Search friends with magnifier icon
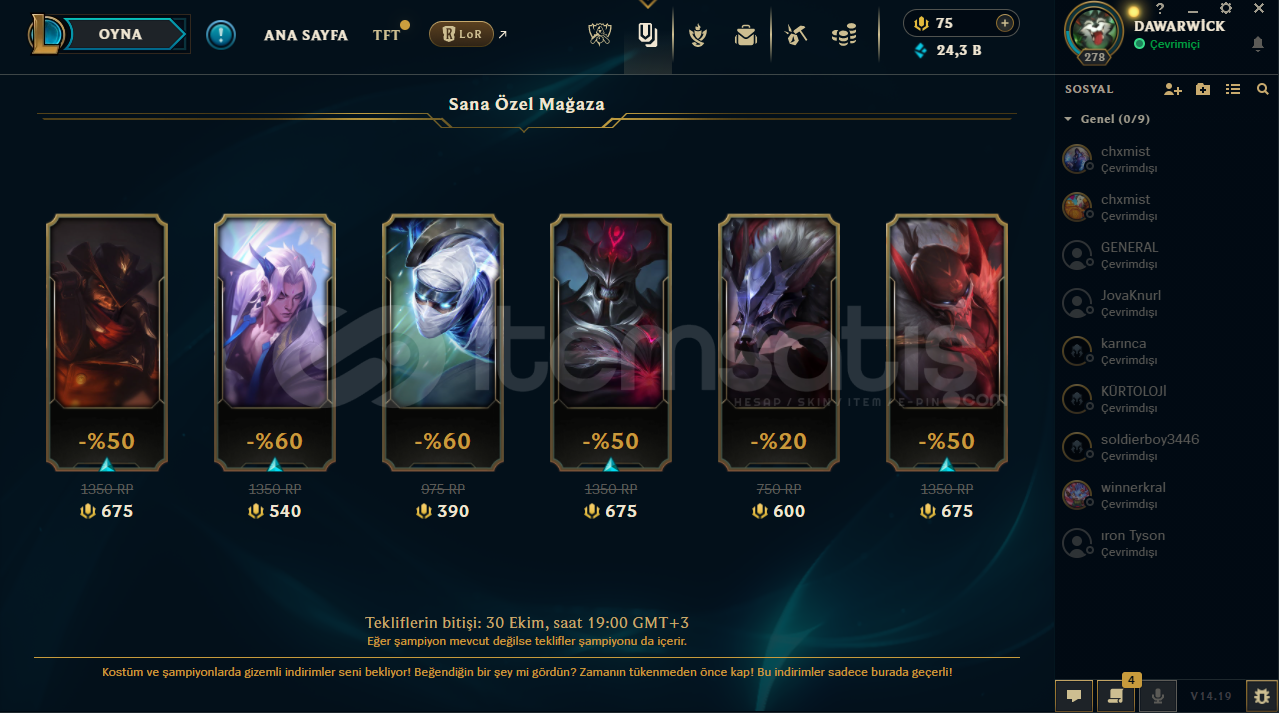This screenshot has width=1279, height=713. pos(1262,89)
